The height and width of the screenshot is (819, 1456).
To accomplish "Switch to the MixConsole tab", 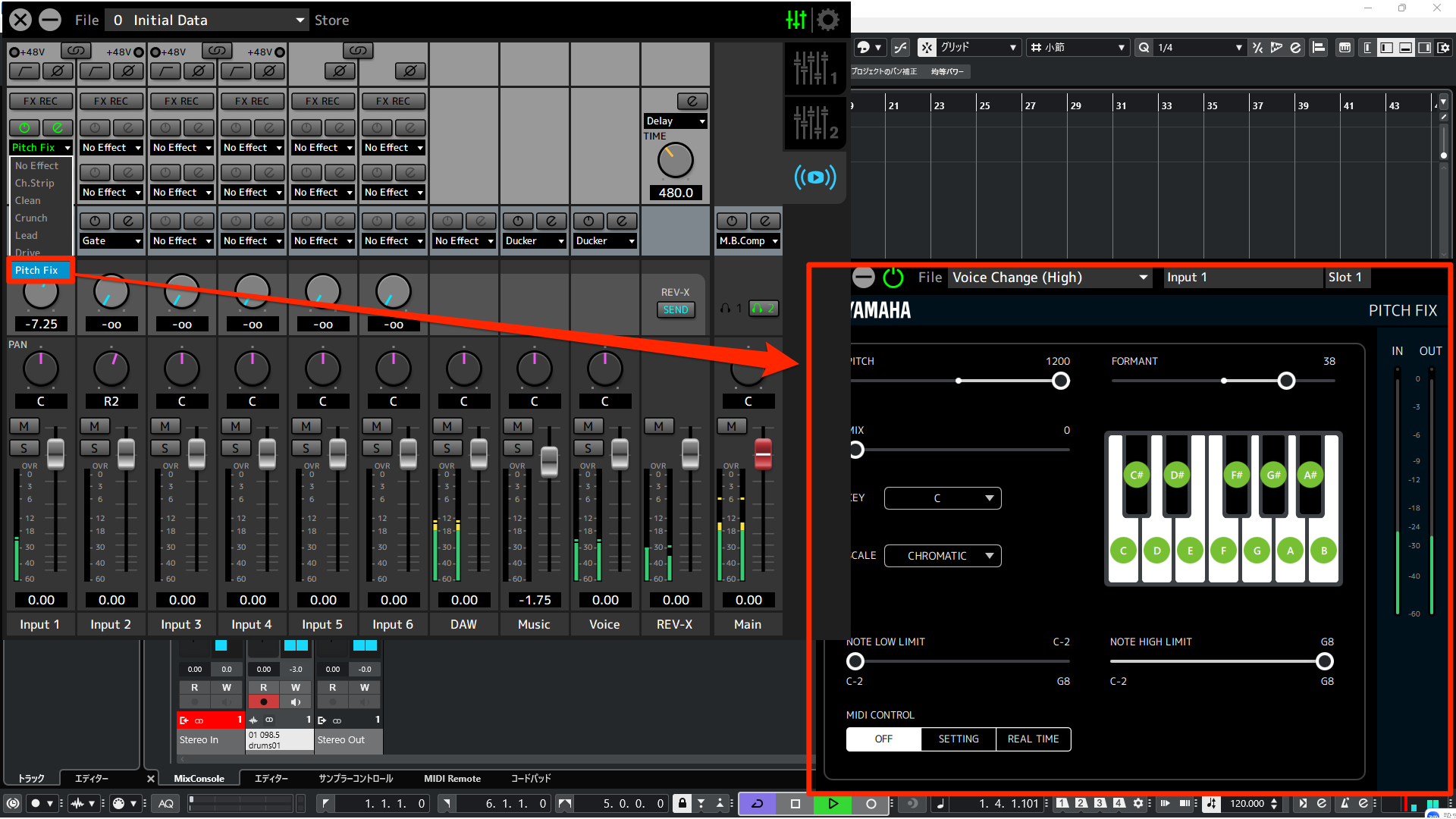I will (x=199, y=778).
